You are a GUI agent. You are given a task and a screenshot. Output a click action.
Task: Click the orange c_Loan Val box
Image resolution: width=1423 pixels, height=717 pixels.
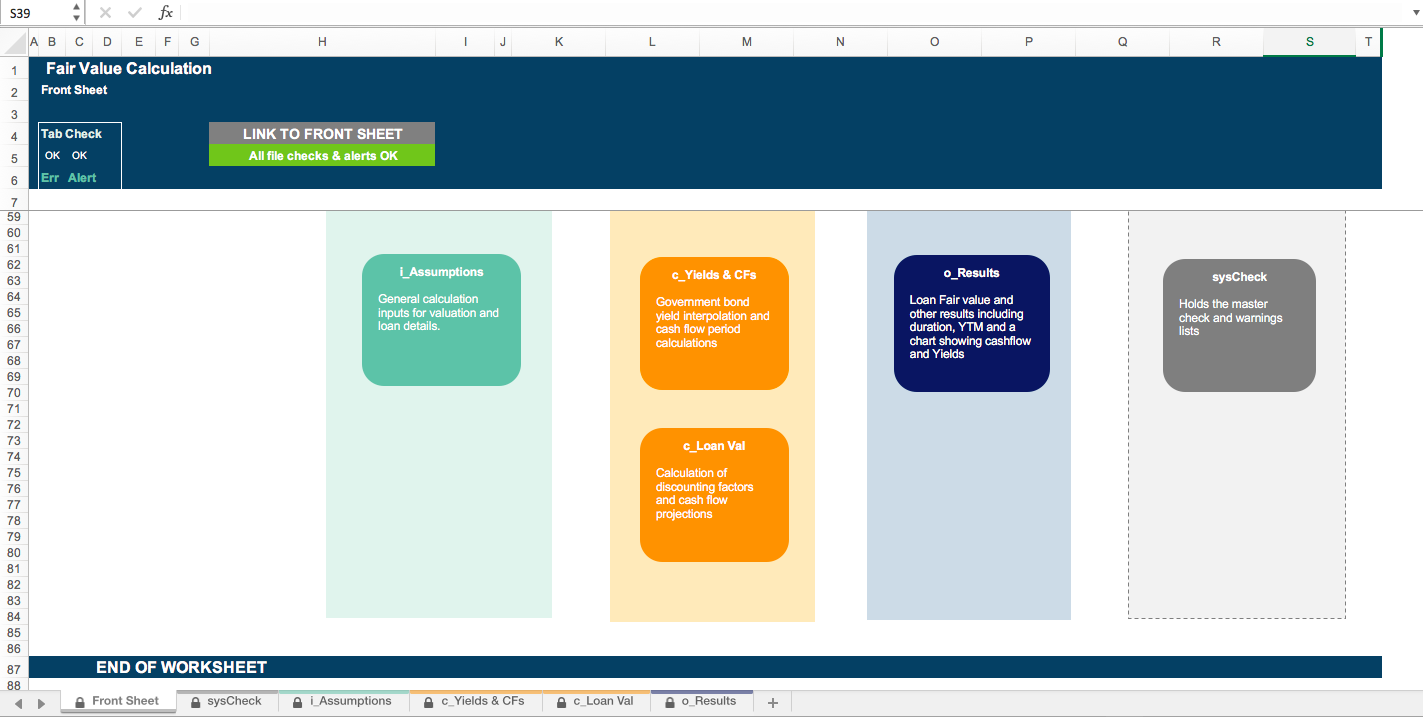714,495
